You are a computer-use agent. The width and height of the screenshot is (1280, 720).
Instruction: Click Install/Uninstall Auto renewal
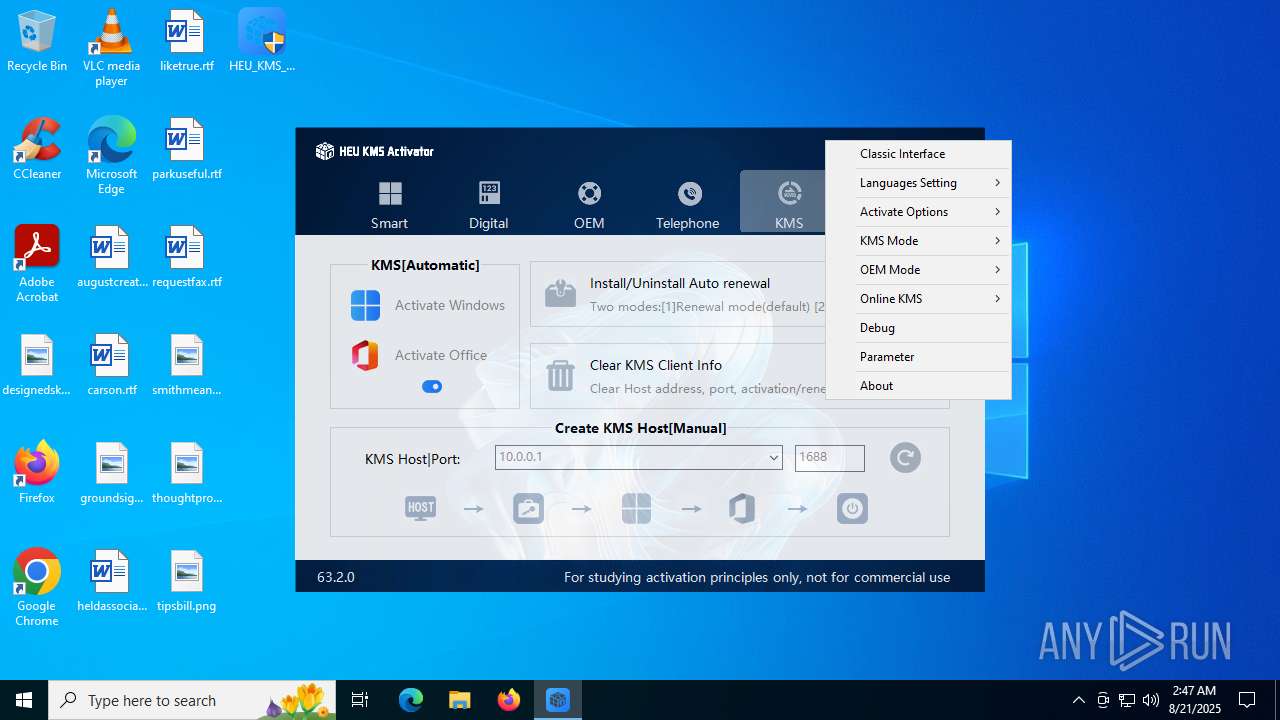click(680, 283)
